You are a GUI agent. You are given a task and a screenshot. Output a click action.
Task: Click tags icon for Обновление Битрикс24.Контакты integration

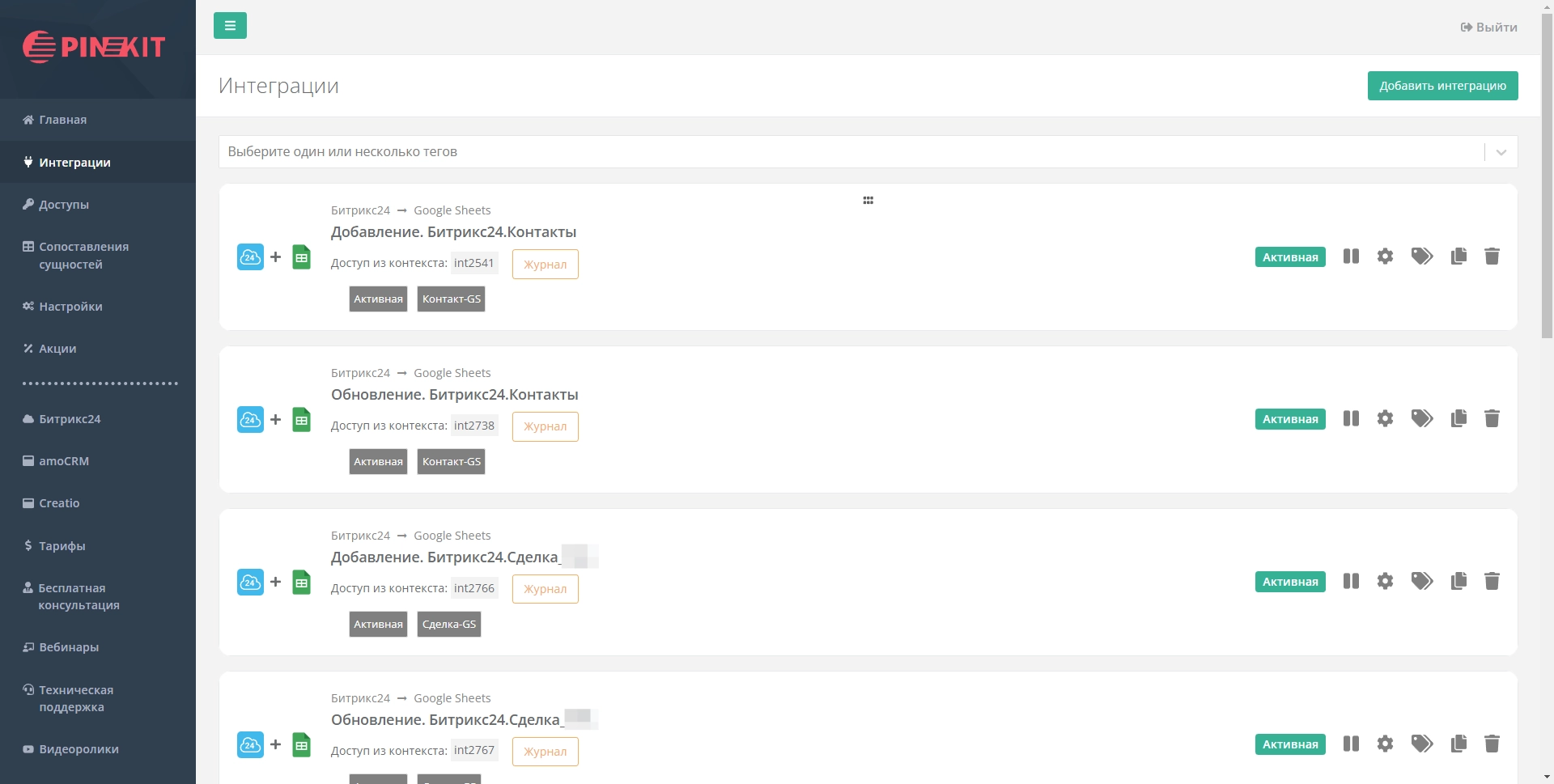[x=1421, y=418]
